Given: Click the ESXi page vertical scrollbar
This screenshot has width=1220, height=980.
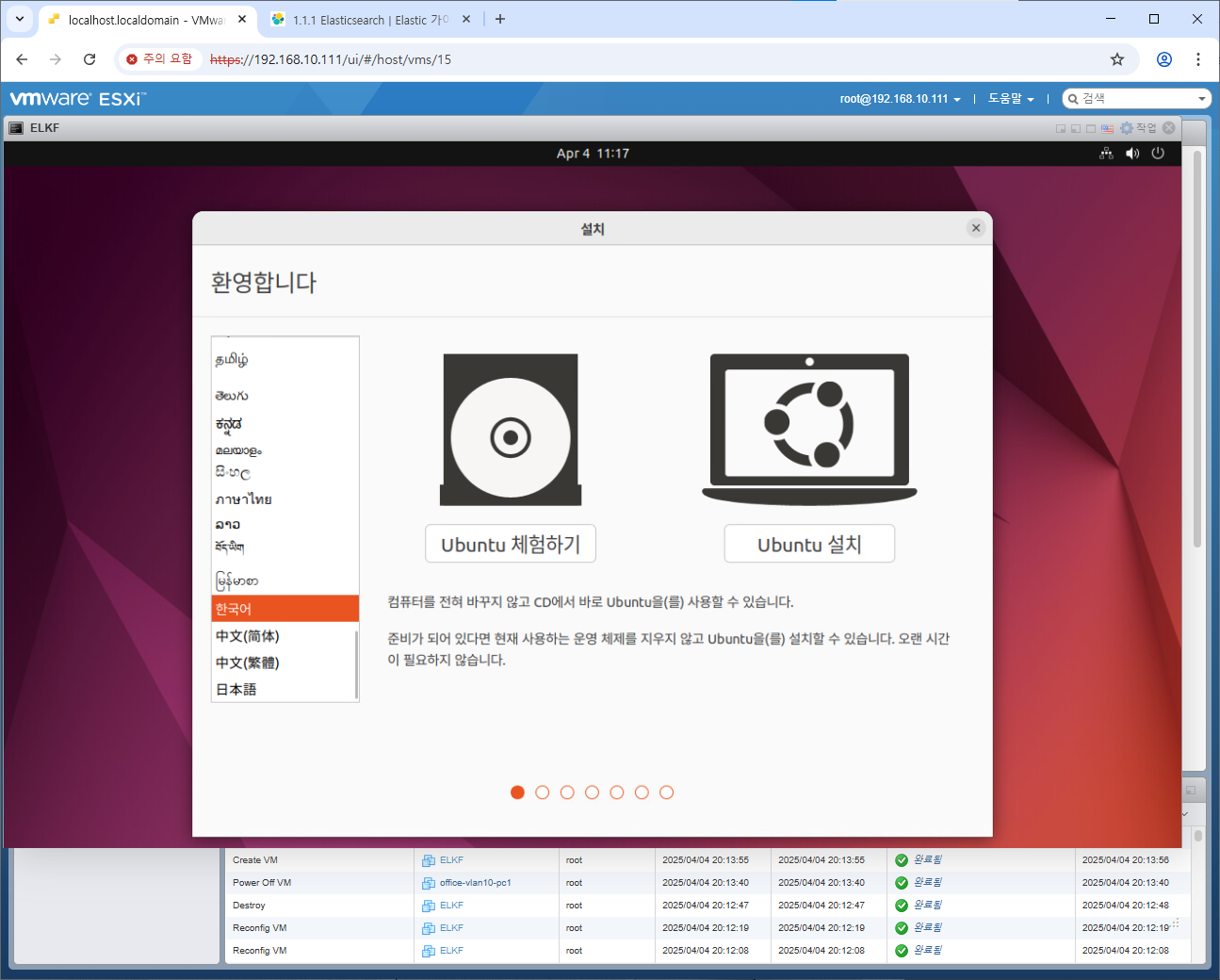Looking at the screenshot, I should point(1197,349).
